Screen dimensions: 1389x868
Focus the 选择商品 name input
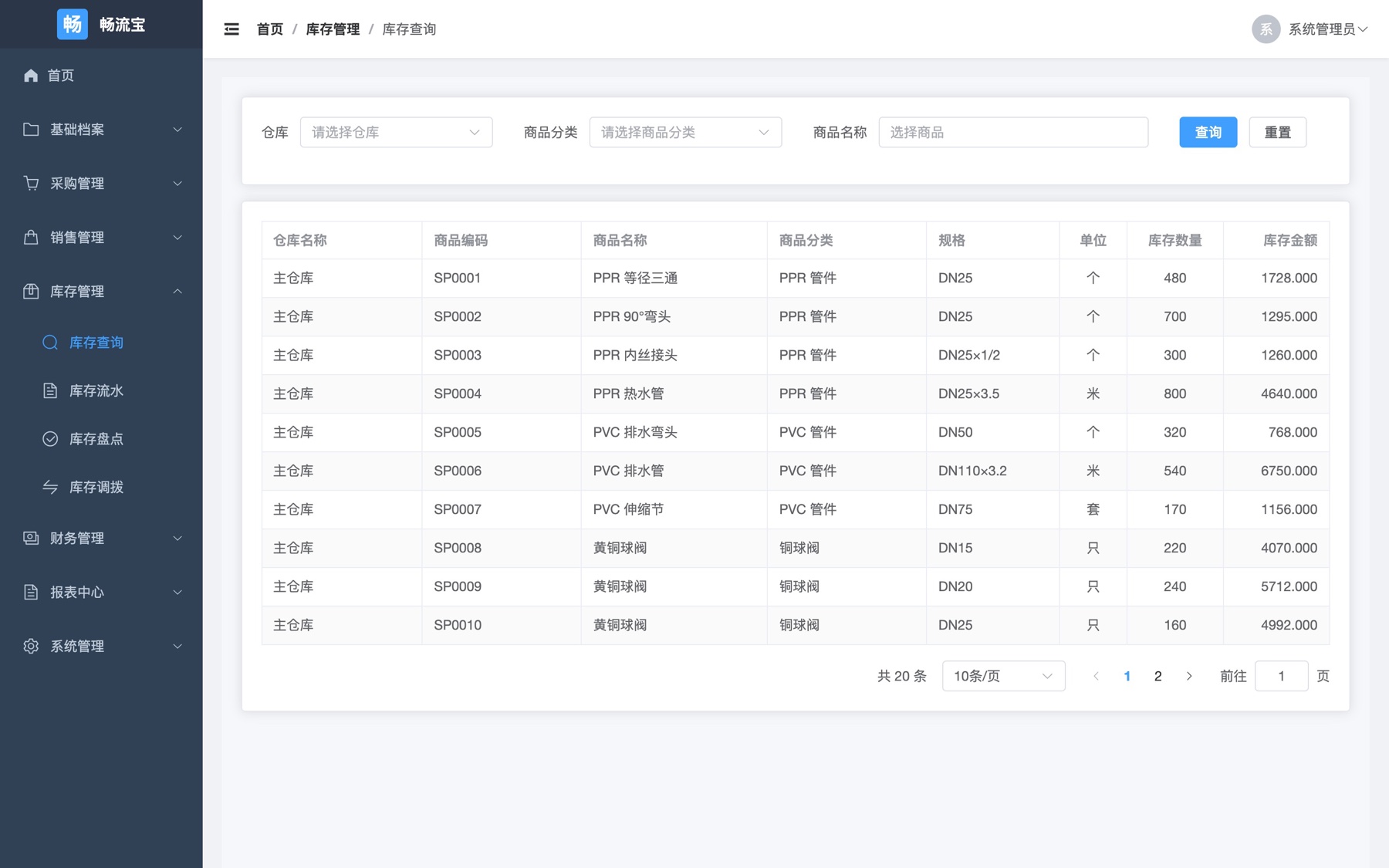[1013, 133]
